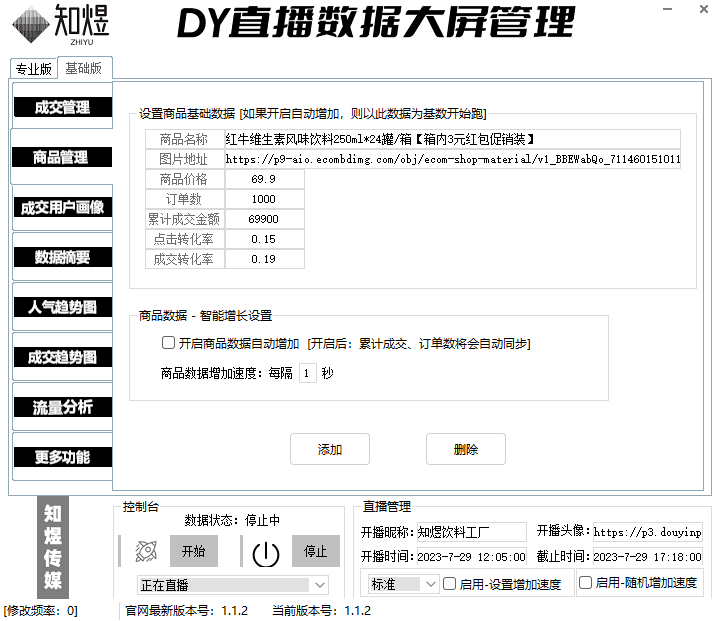Open the 成交趋势图 side tab
714x621 pixels.
[x=62, y=357]
